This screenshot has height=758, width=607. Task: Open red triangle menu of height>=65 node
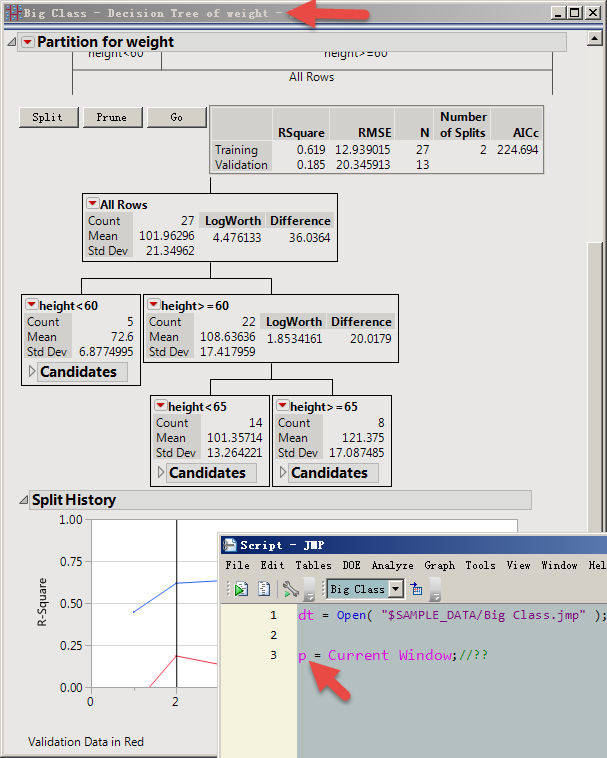coord(282,406)
